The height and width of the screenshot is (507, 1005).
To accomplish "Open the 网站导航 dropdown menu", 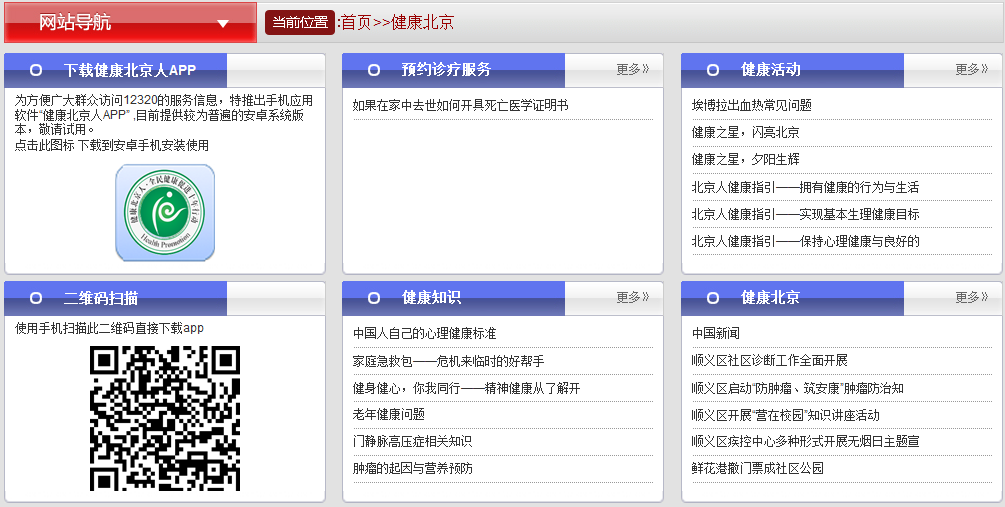I will (x=130, y=22).
